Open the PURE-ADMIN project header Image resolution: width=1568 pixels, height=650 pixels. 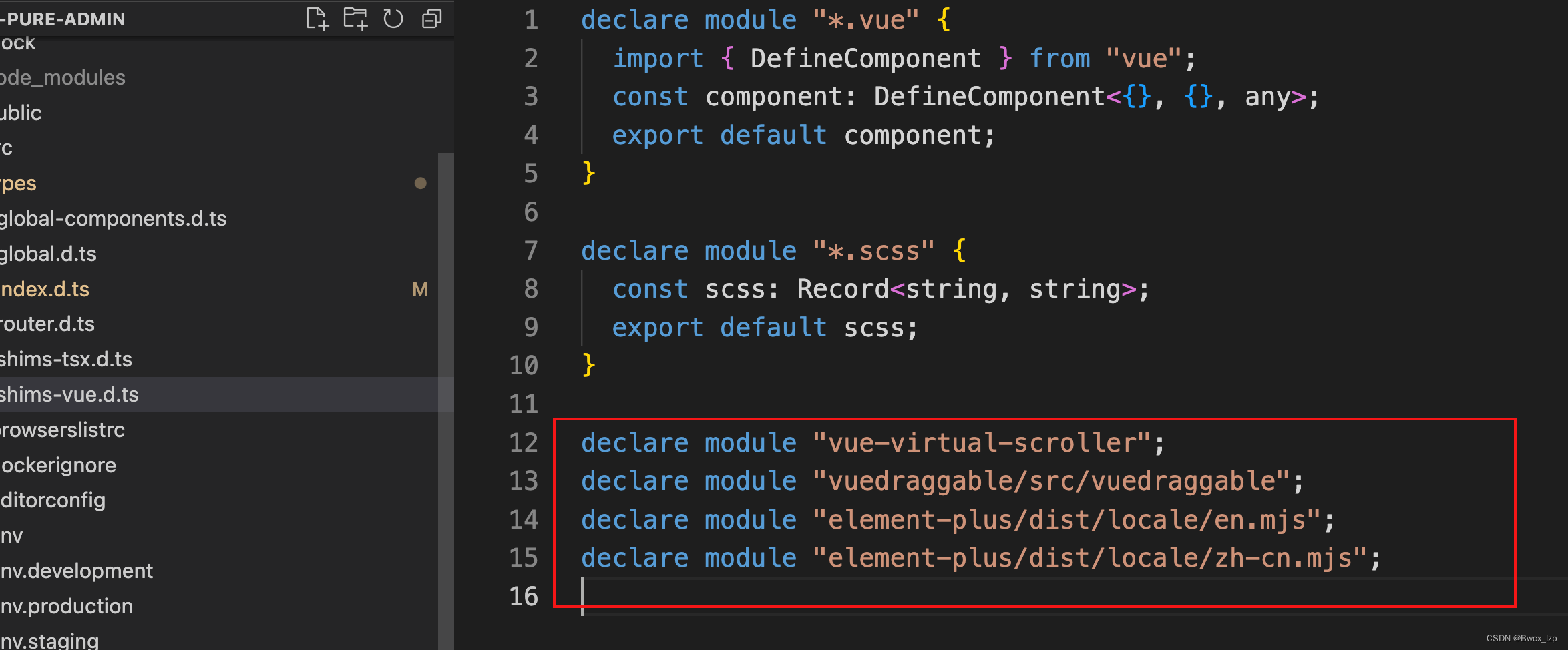tap(63, 19)
